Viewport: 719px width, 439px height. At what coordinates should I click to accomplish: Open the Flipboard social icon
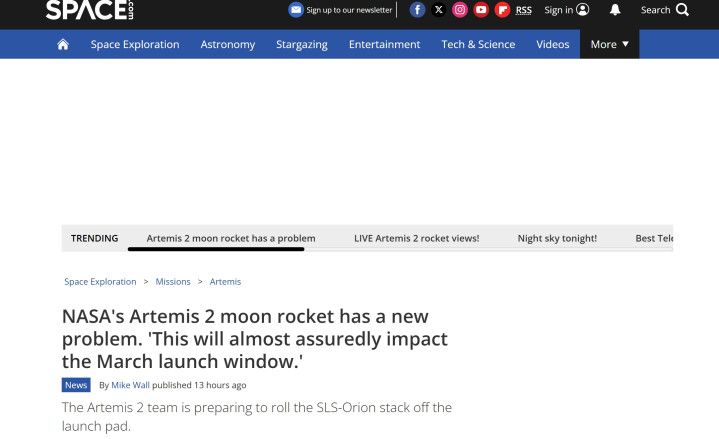pos(503,10)
